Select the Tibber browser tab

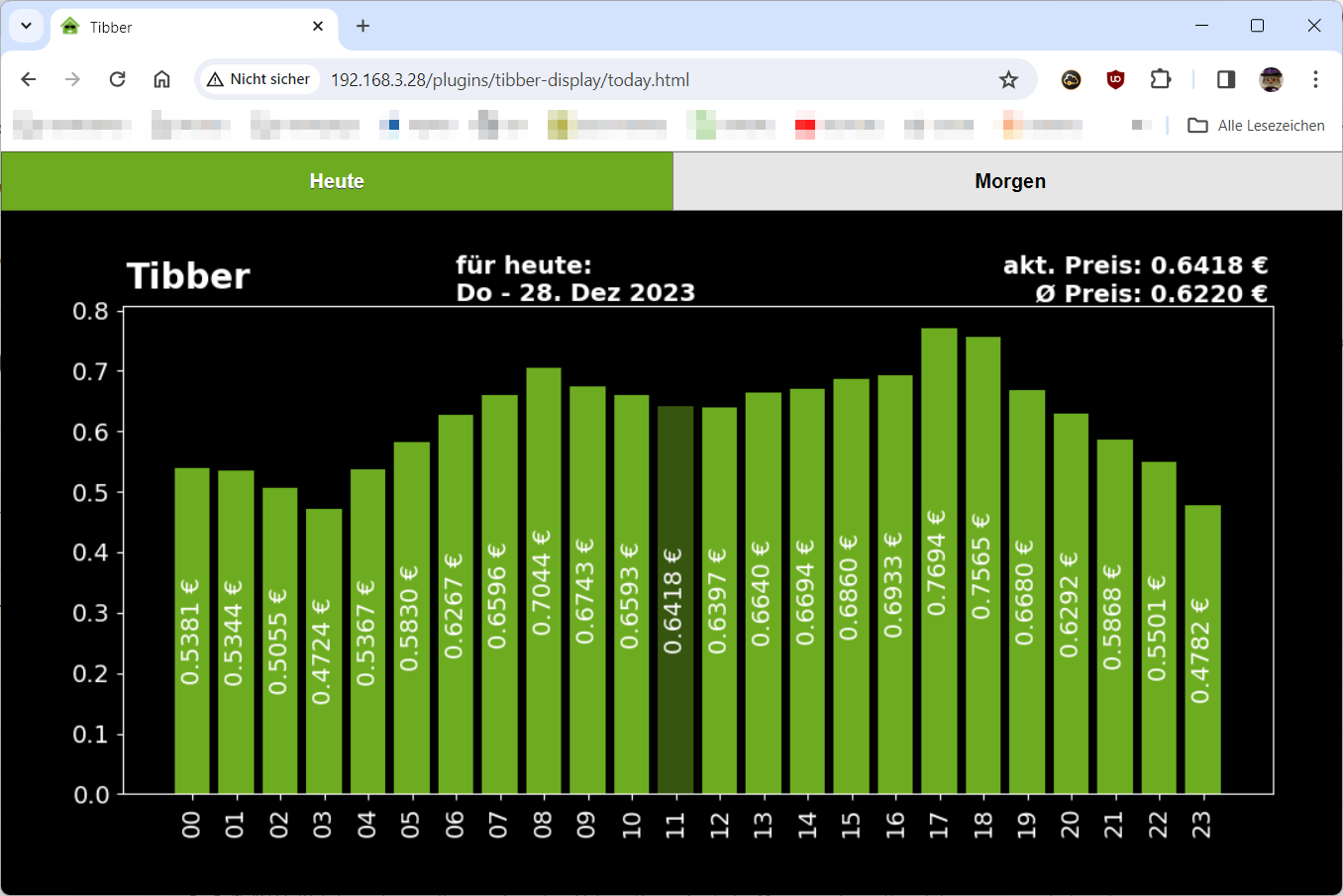194,27
